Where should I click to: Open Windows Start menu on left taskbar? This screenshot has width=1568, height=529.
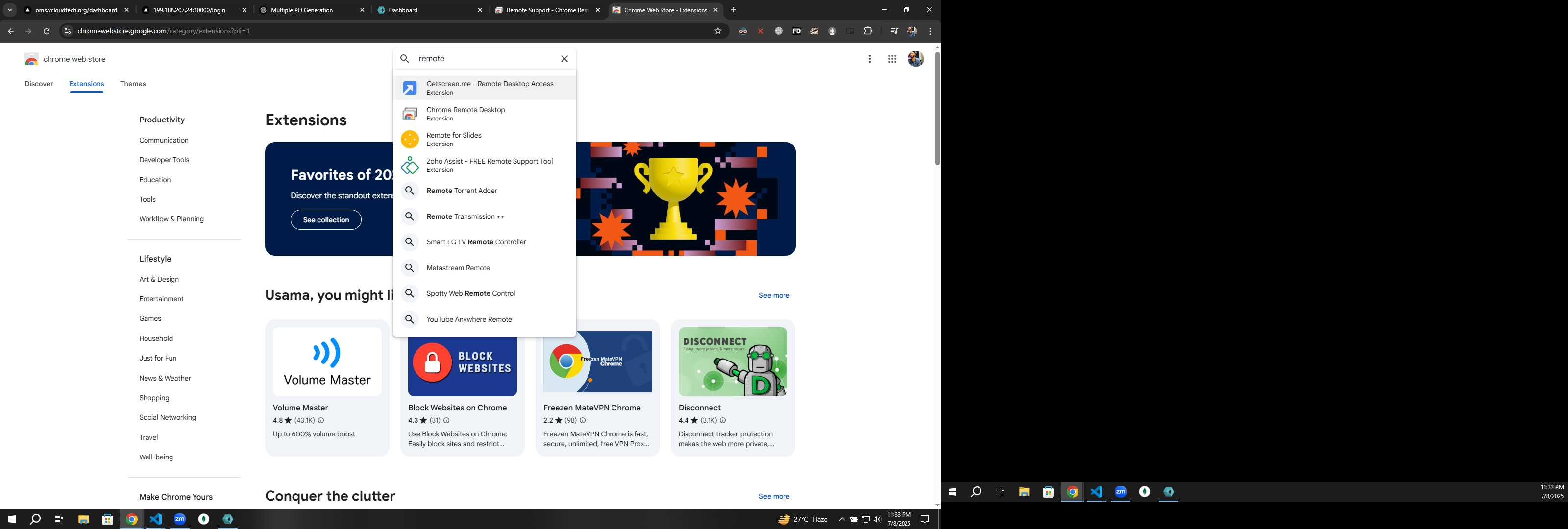coord(11,519)
